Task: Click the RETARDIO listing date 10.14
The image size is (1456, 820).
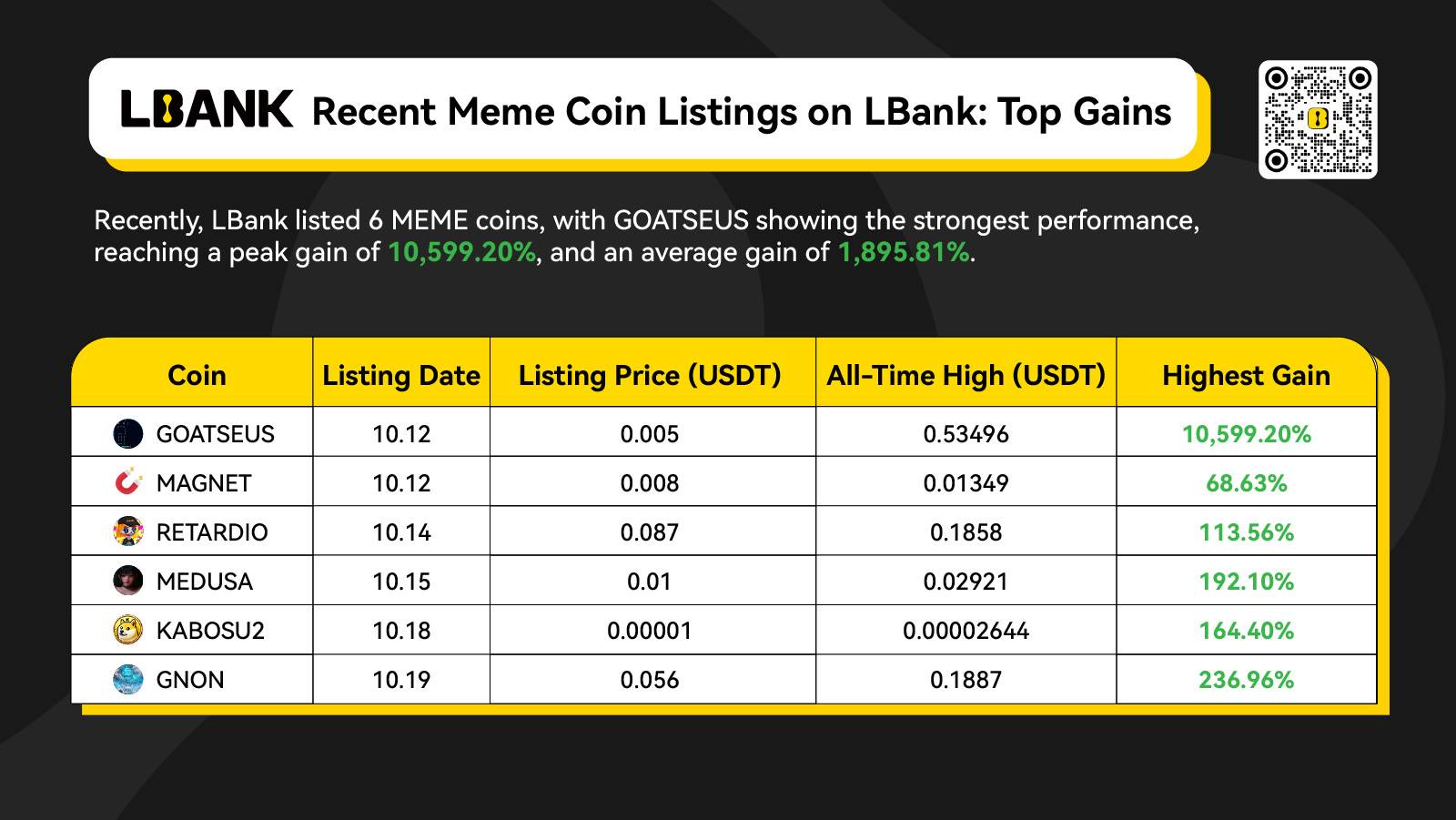Action: (x=401, y=532)
